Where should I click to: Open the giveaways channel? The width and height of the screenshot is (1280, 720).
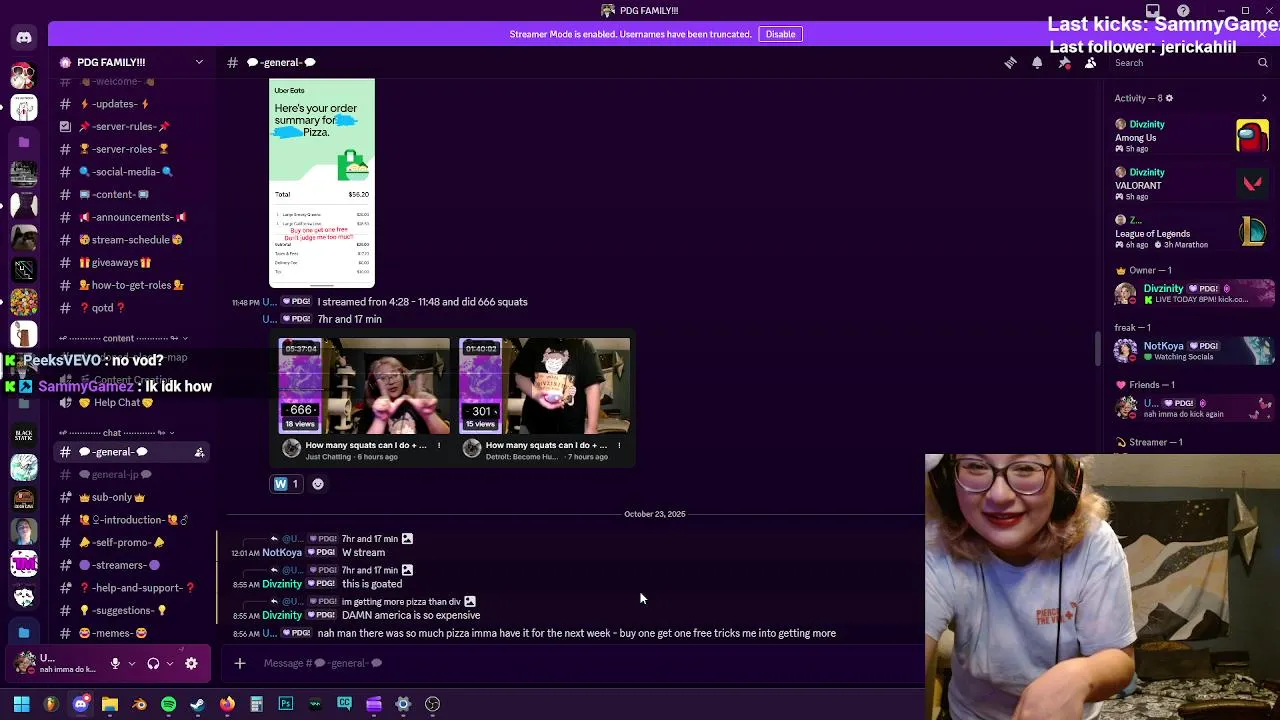coord(132,263)
